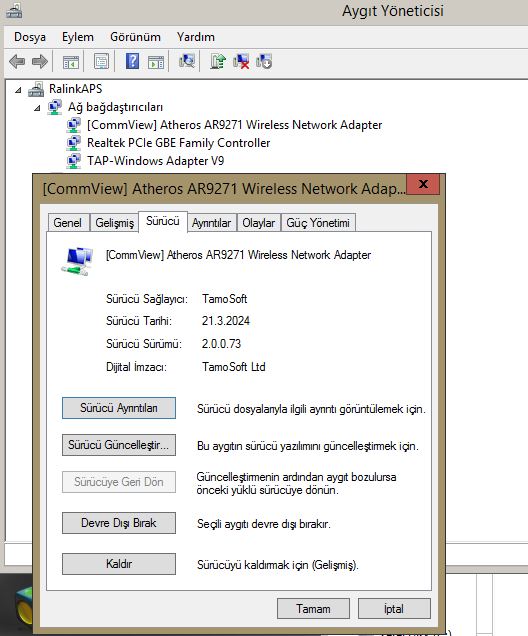This screenshot has height=636, width=528.
Task: Confirm the dialog with Tamam
Action: pyautogui.click(x=313, y=609)
